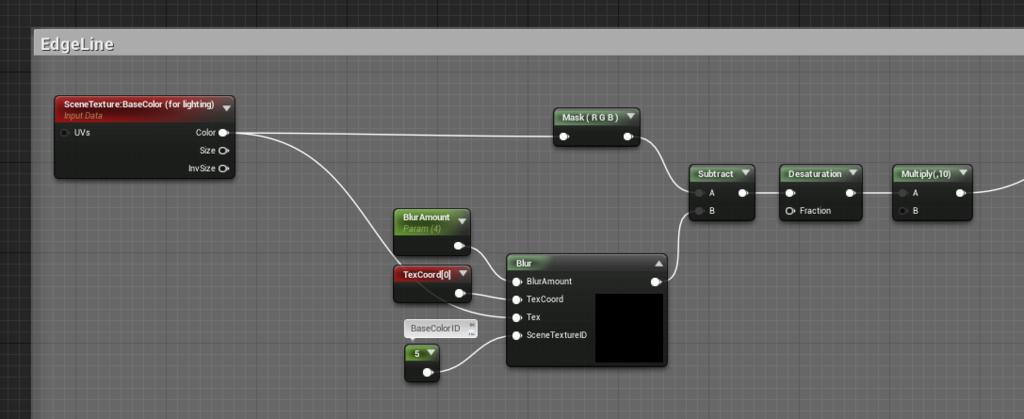Click the Color output pin on SceneTexture
This screenshot has width=1024, height=419.
[223, 133]
